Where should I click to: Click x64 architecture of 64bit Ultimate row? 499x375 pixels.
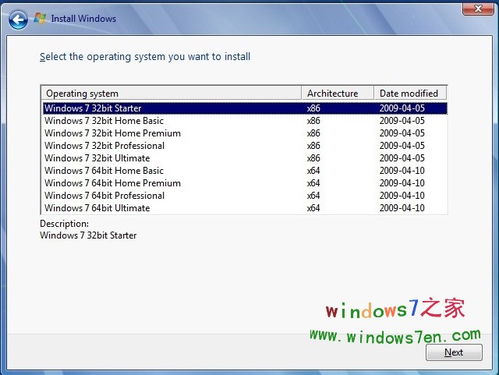[x=313, y=208]
